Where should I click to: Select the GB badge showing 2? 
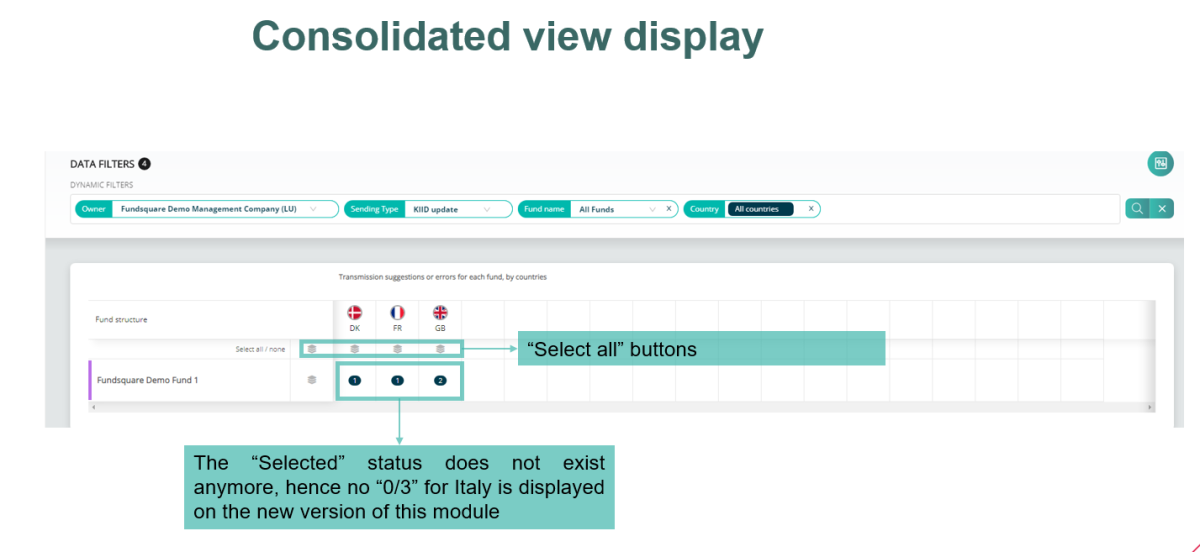click(x=440, y=380)
